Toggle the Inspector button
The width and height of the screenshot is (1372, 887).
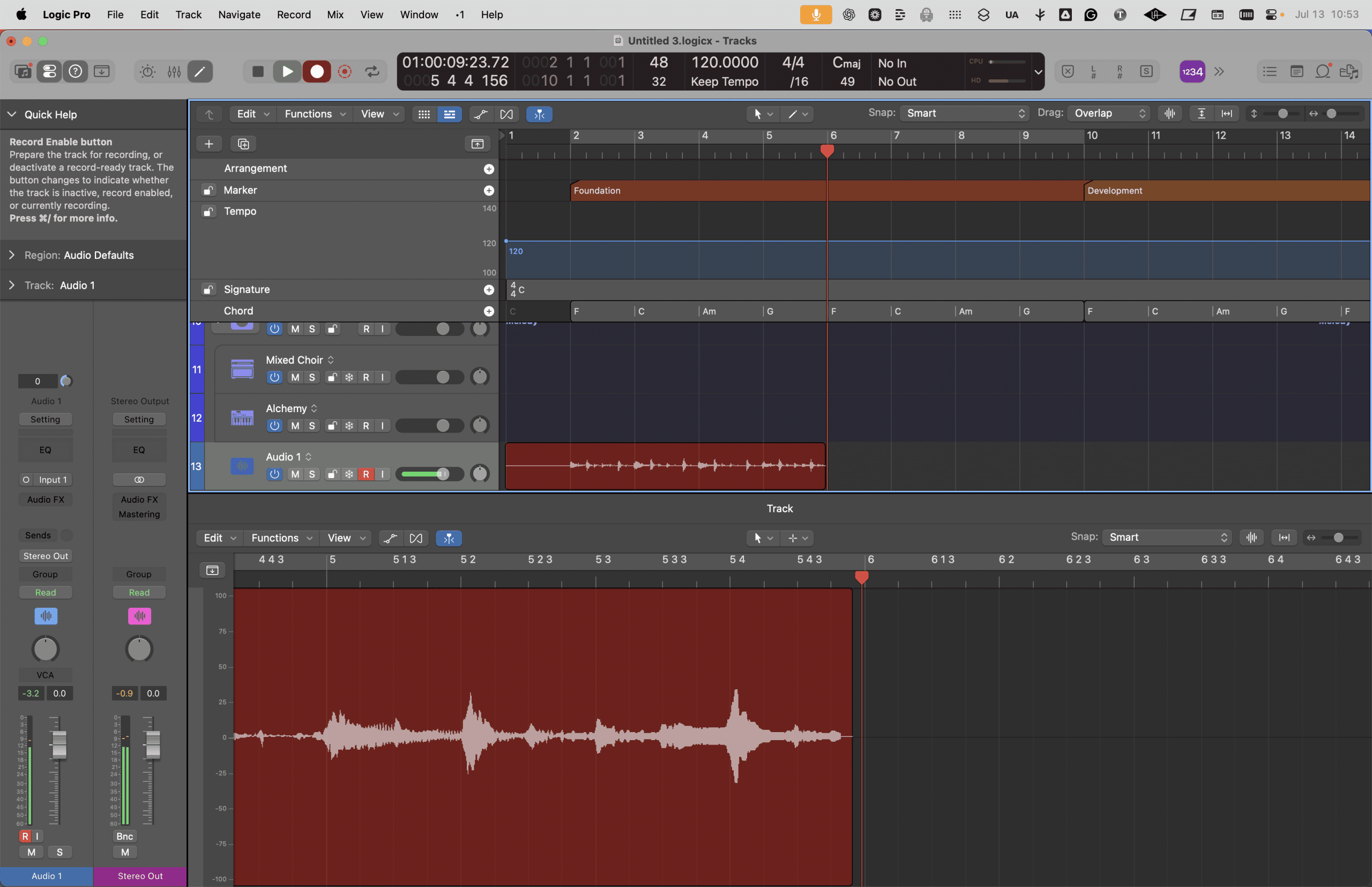[x=49, y=71]
